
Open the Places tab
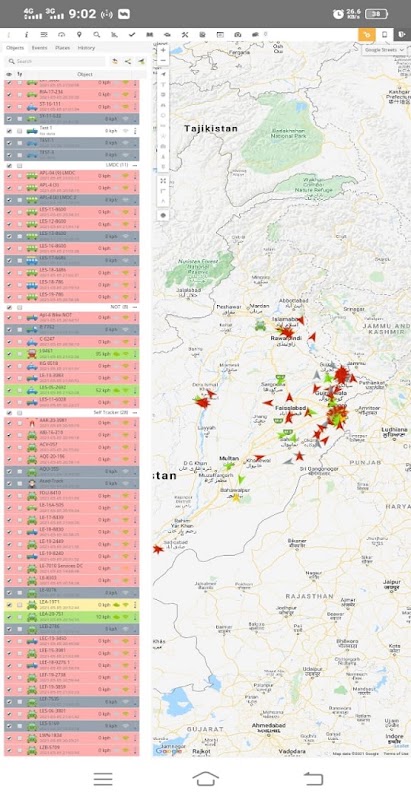tap(63, 48)
